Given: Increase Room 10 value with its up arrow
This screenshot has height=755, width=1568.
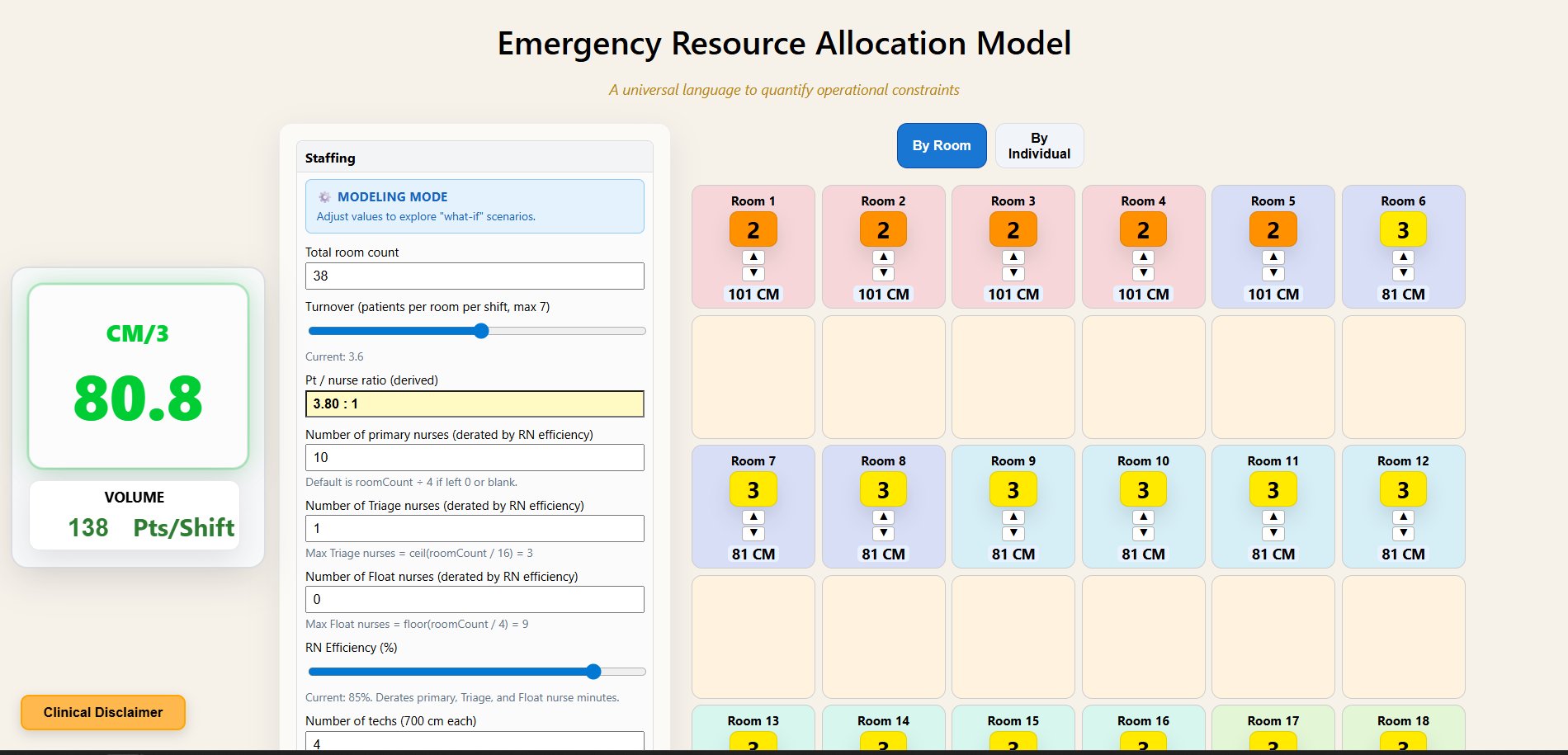Looking at the screenshot, I should 1143,516.
